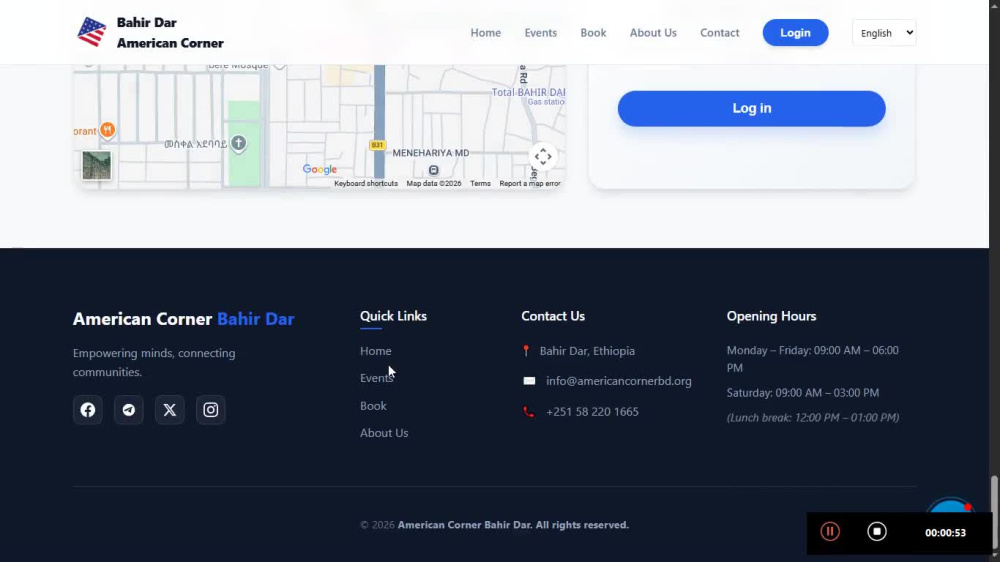Click Bahir Dar American Corner site title
Viewport: 1000px width, 562px height.
(x=170, y=33)
